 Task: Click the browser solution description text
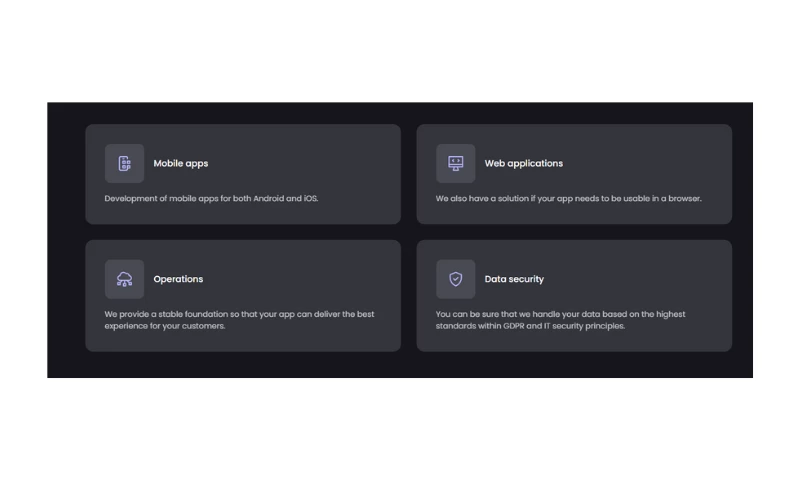[568, 199]
